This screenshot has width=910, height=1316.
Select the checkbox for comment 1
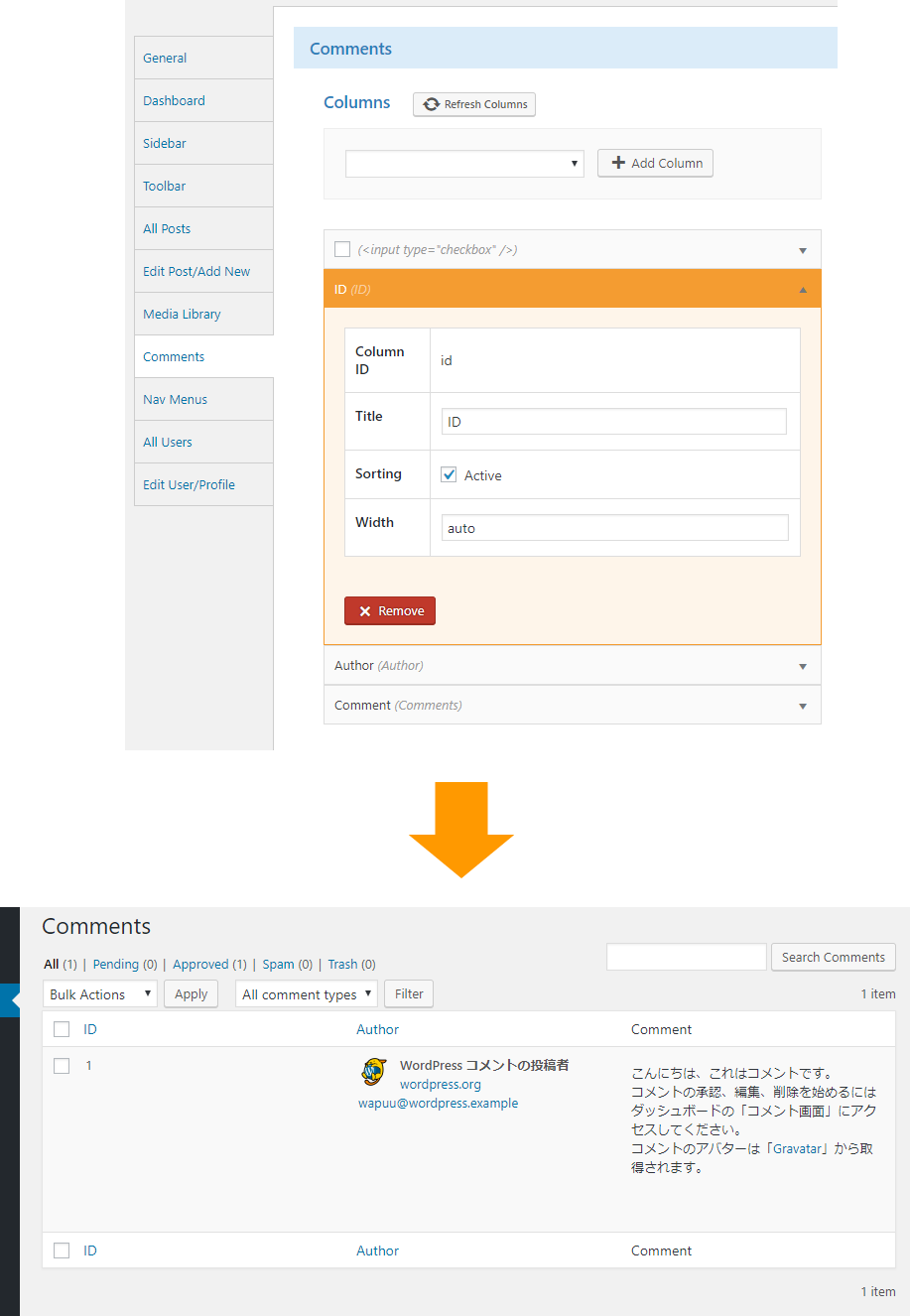(62, 1066)
